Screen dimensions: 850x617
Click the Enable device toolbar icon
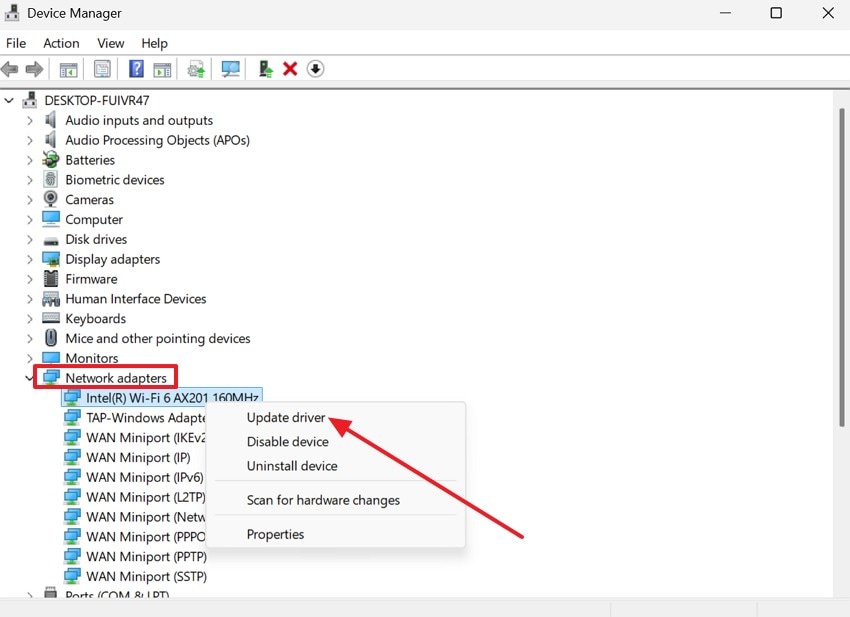(x=266, y=69)
